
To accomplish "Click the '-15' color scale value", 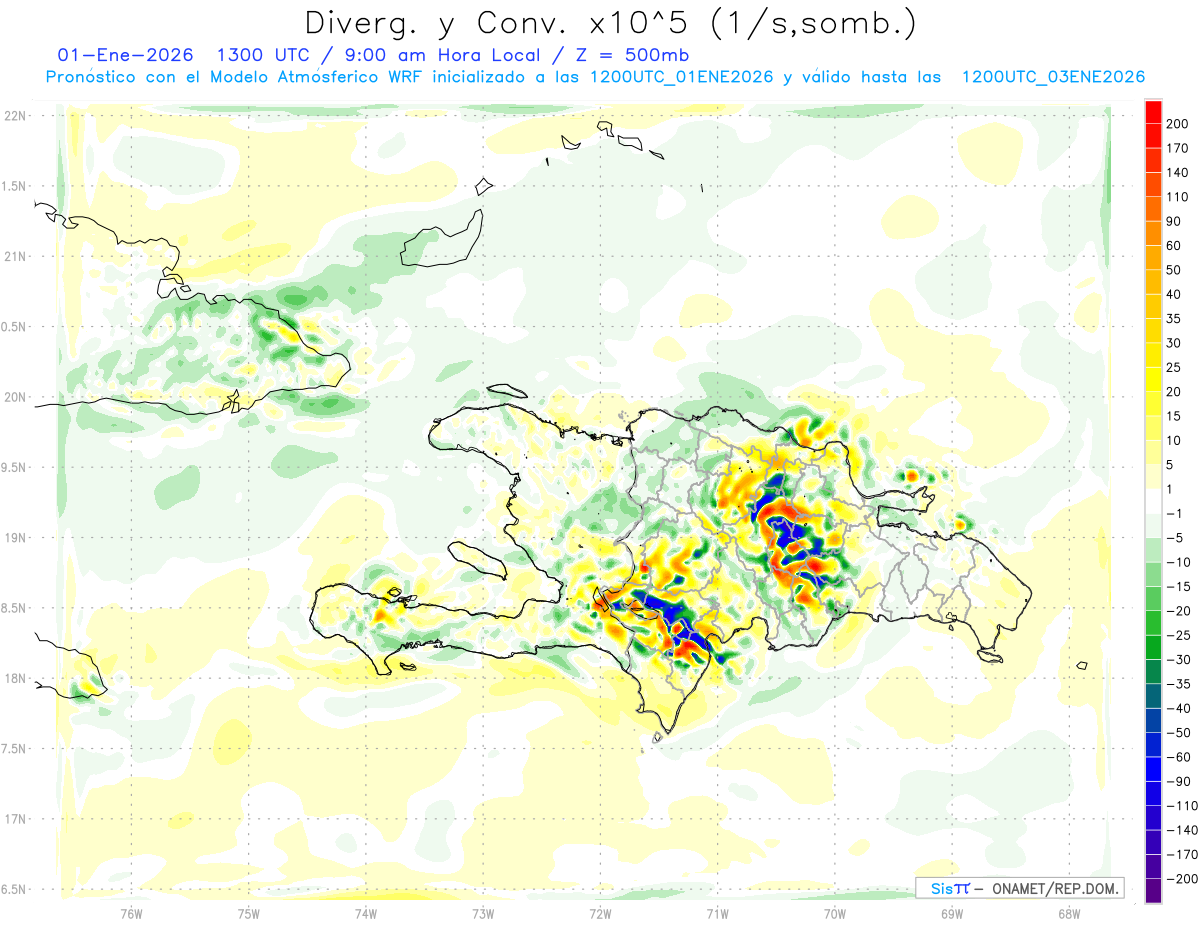I will (1178, 587).
